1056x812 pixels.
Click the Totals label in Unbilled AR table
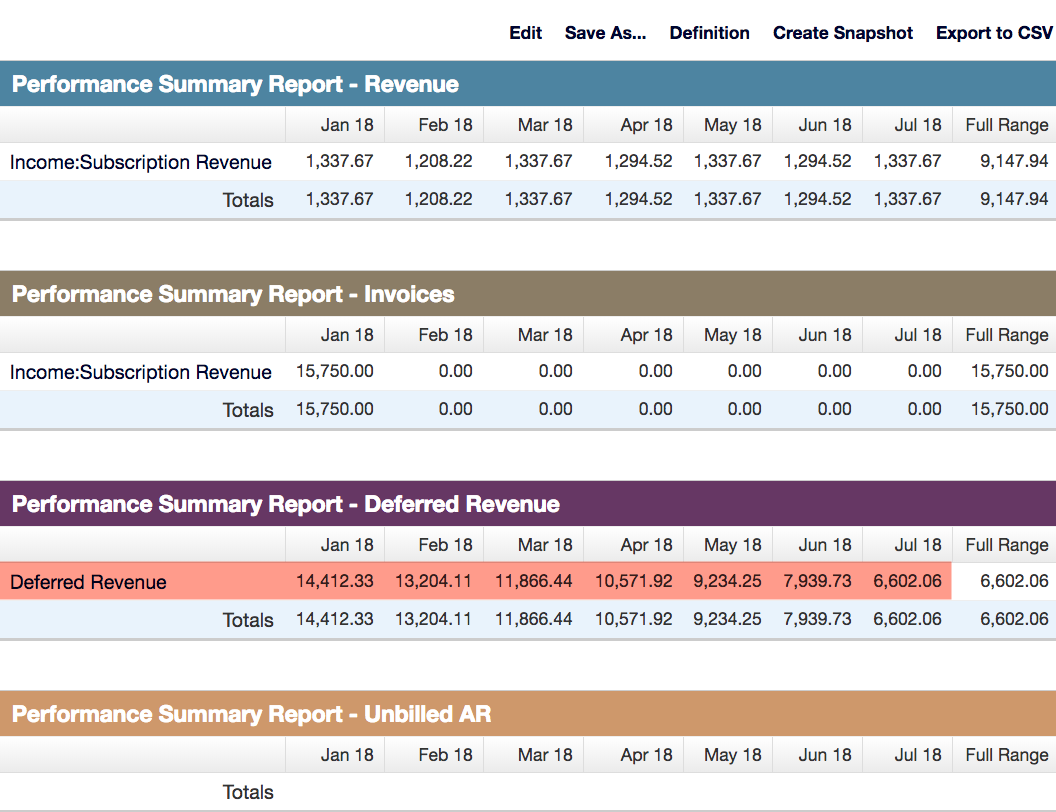[x=248, y=792]
